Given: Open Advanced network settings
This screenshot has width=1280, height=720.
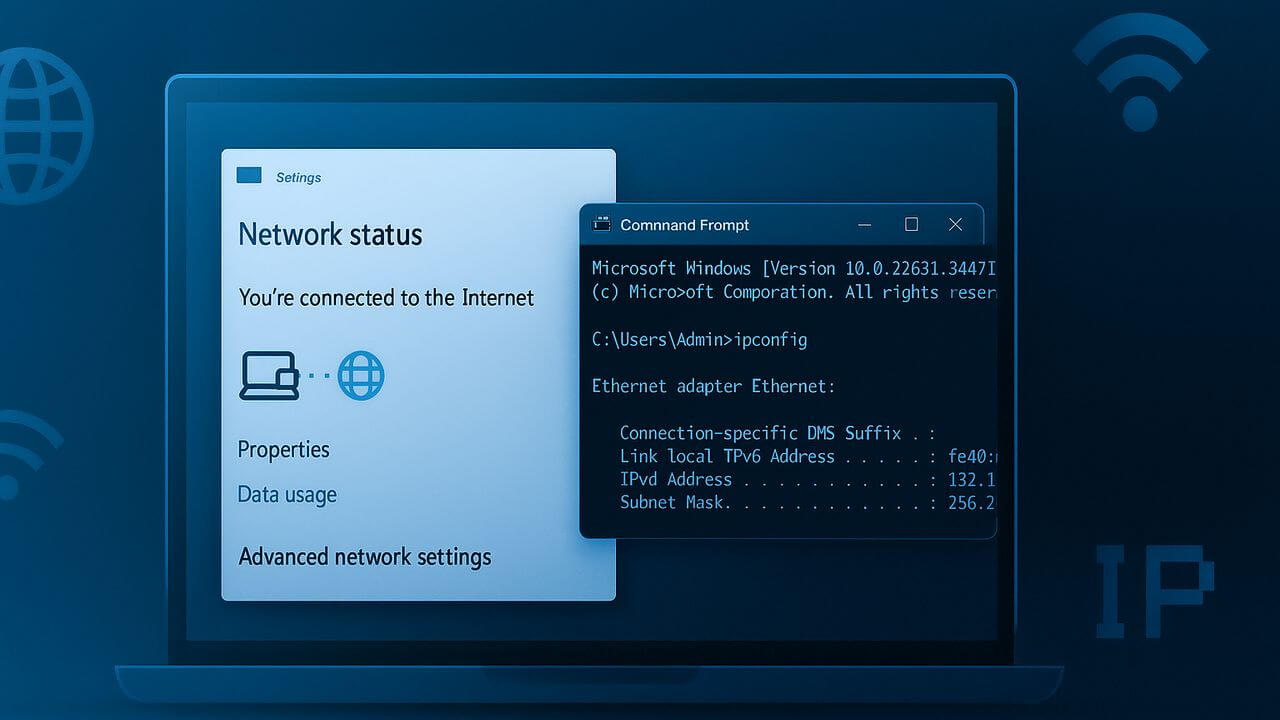Looking at the screenshot, I should [365, 557].
